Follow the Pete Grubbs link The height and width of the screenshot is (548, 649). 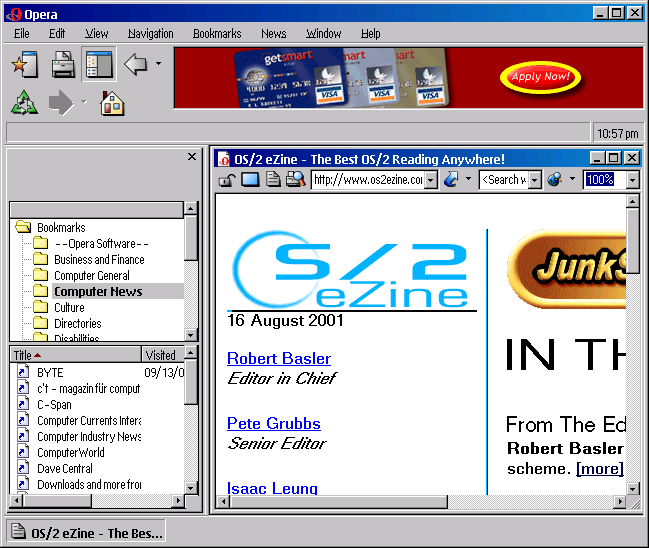274,423
